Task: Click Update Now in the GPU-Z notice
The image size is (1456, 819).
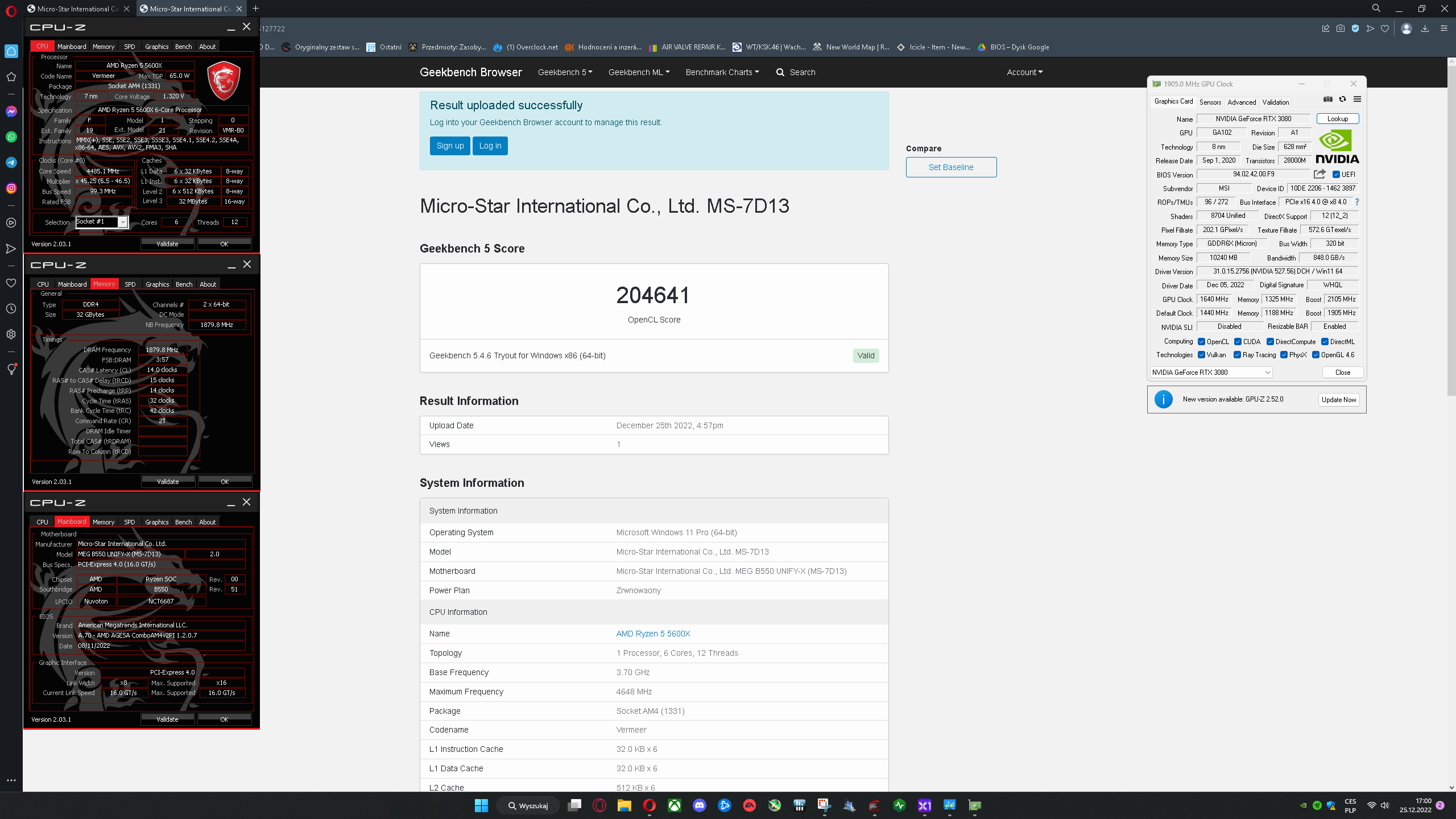Action: click(x=1339, y=399)
